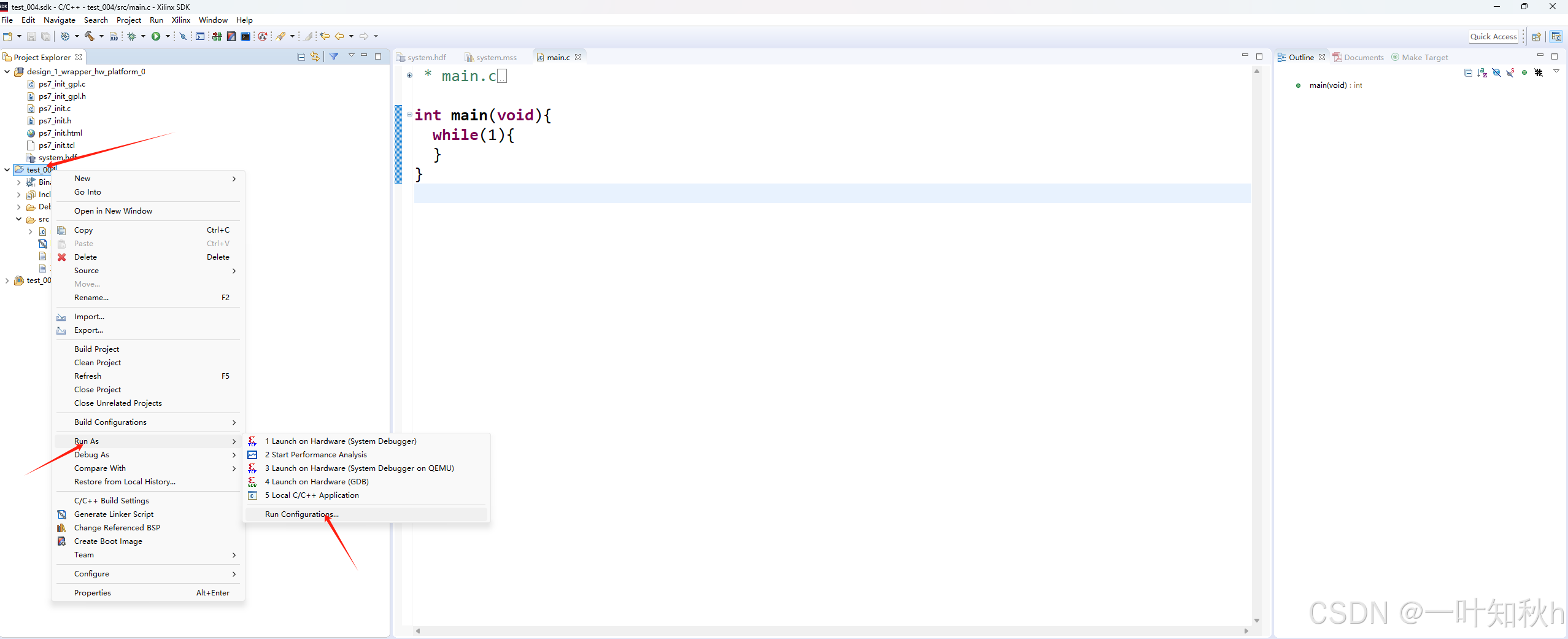The image size is (1568, 639).
Task: Switch to the system.mss editor tab
Action: pos(492,57)
